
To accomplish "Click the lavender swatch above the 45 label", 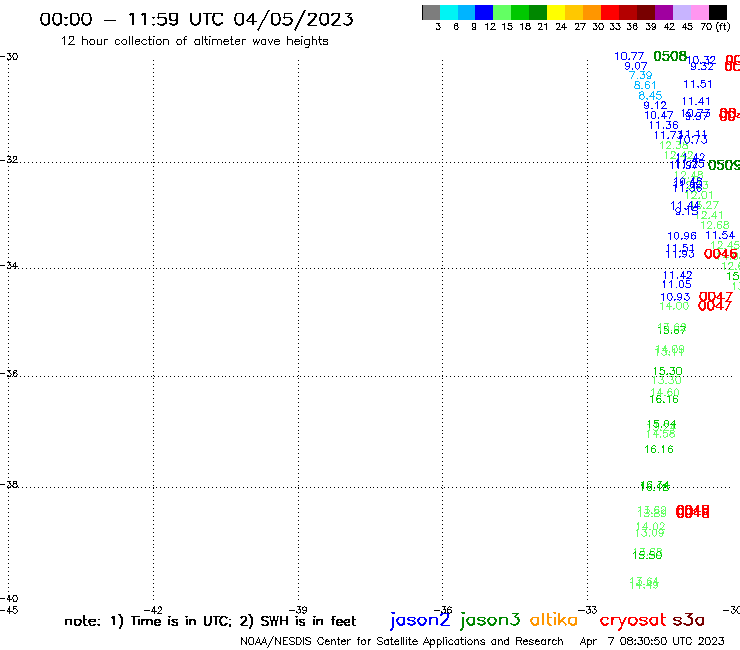I will pyautogui.click(x=681, y=12).
